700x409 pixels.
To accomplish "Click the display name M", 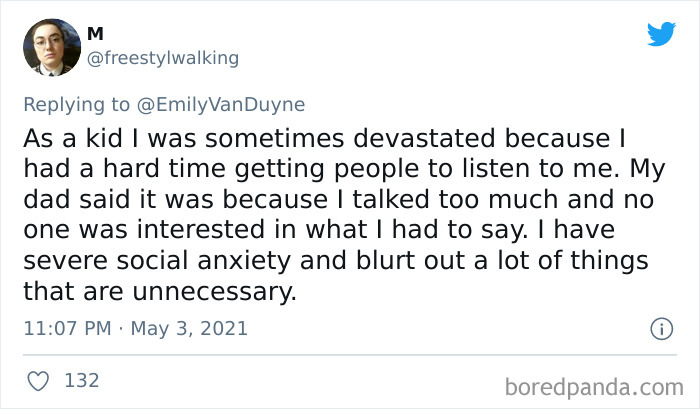I will point(96,34).
